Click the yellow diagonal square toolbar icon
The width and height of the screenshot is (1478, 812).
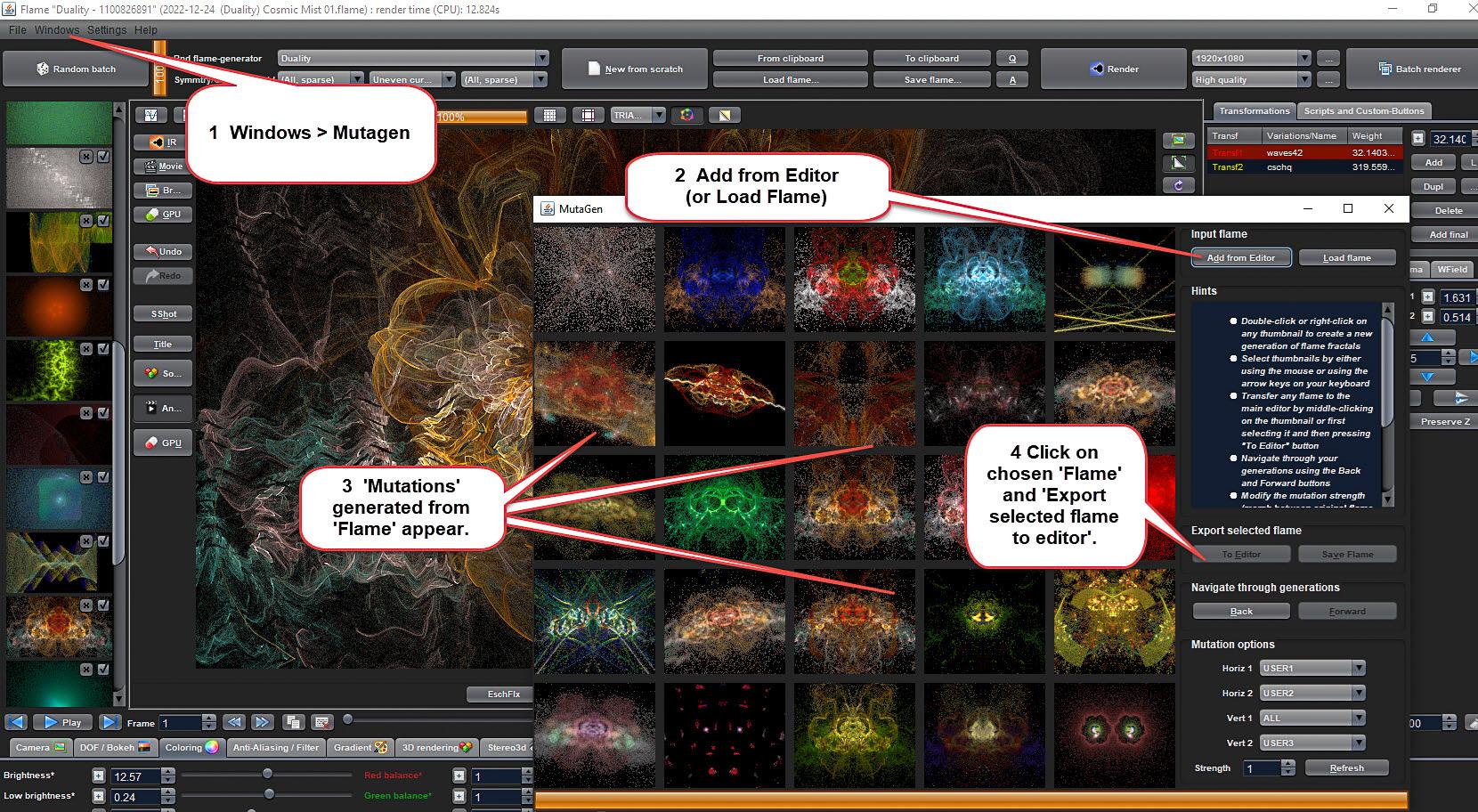pos(726,116)
